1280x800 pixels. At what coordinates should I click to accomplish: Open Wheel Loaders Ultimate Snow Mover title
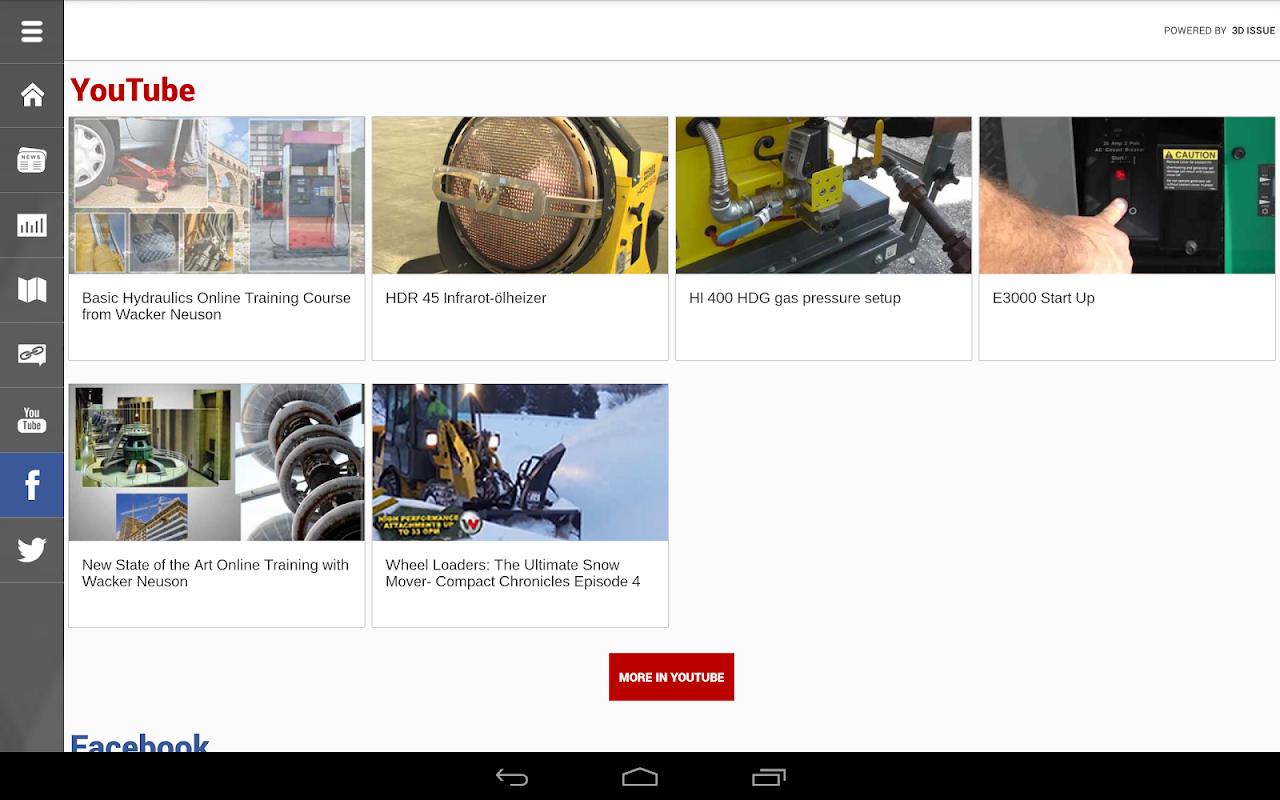513,573
